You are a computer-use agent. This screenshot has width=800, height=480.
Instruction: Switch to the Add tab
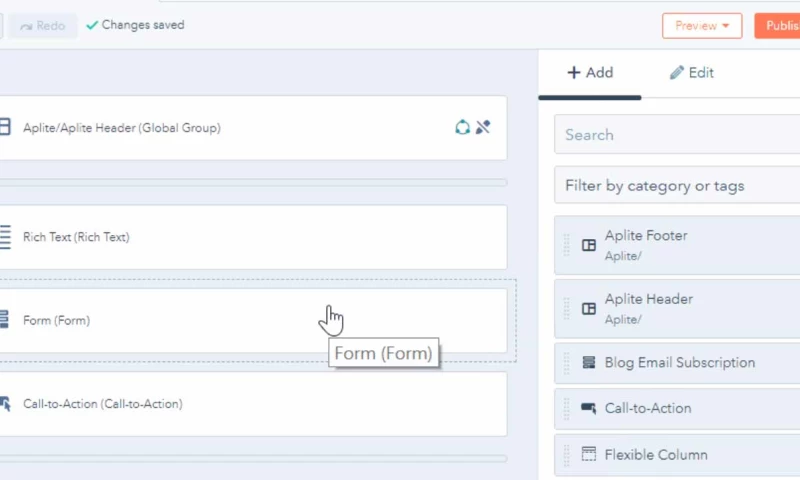(x=590, y=73)
